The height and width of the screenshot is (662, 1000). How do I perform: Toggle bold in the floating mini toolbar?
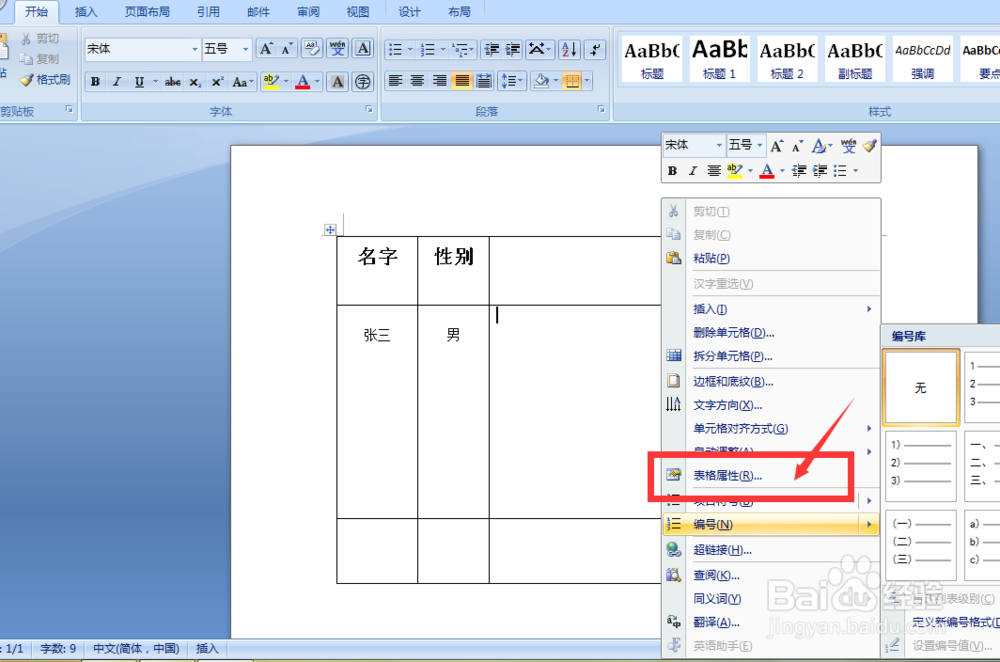(672, 171)
